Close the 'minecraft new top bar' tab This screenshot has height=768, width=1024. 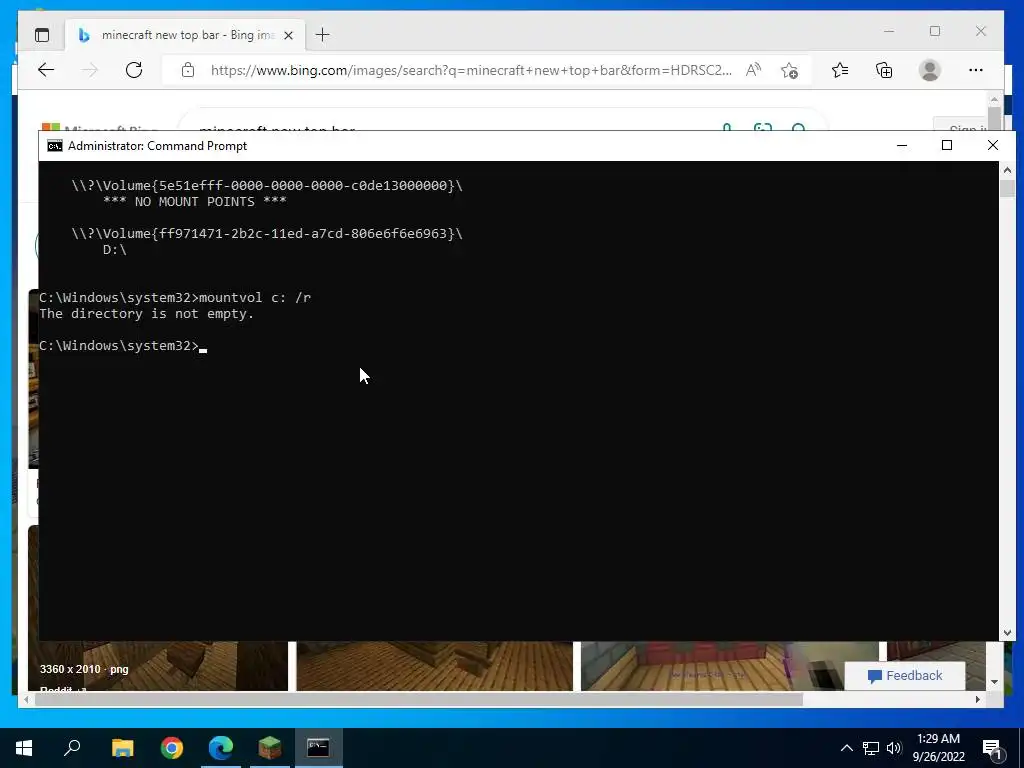(x=288, y=35)
